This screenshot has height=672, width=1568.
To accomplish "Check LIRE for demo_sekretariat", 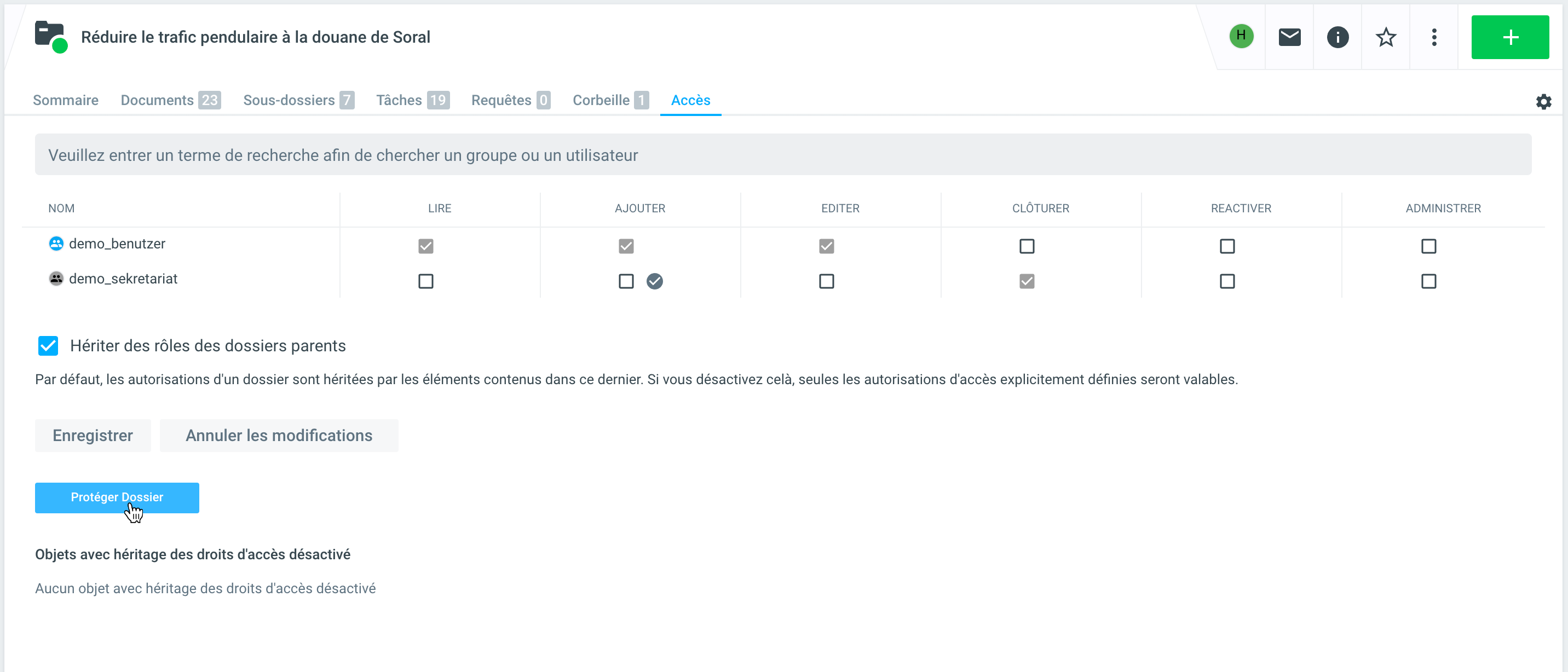I will point(425,281).
